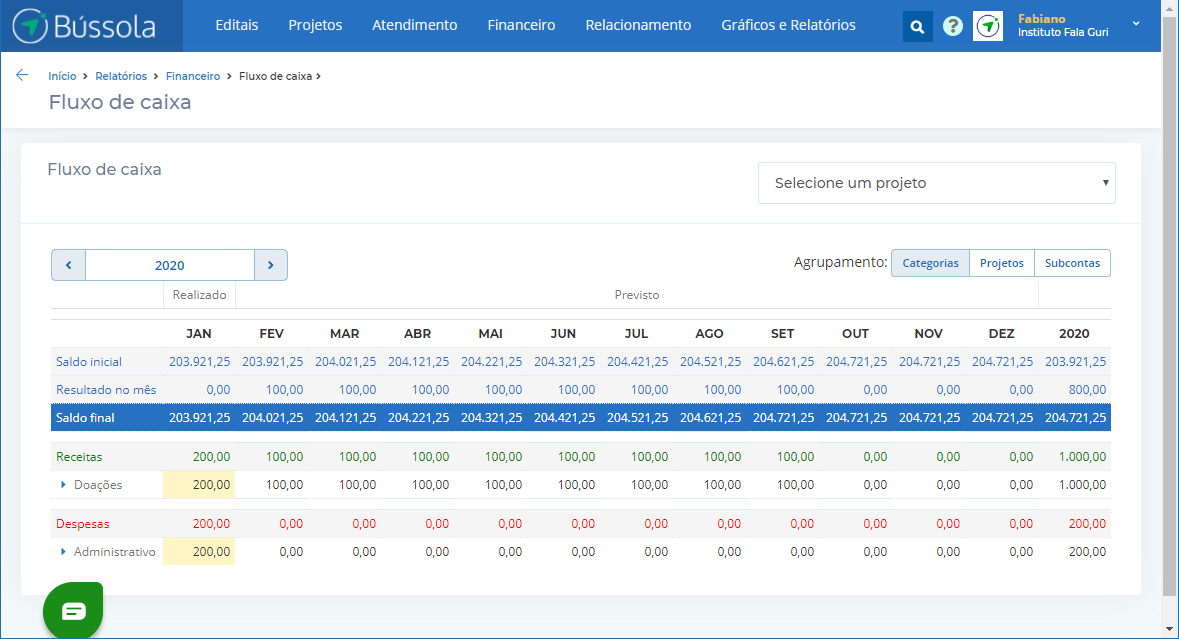Group by Subcontas
This screenshot has height=639, width=1179.
pyautogui.click(x=1072, y=263)
